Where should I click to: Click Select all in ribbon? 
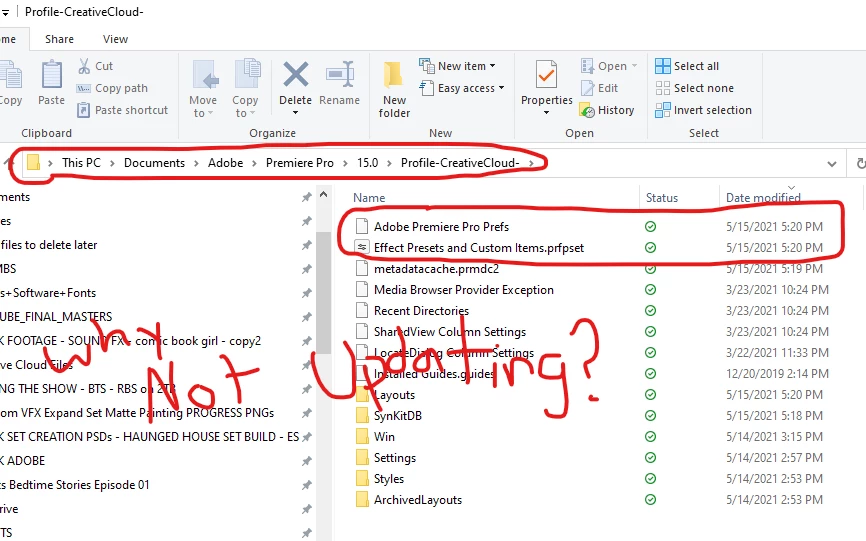(x=687, y=66)
